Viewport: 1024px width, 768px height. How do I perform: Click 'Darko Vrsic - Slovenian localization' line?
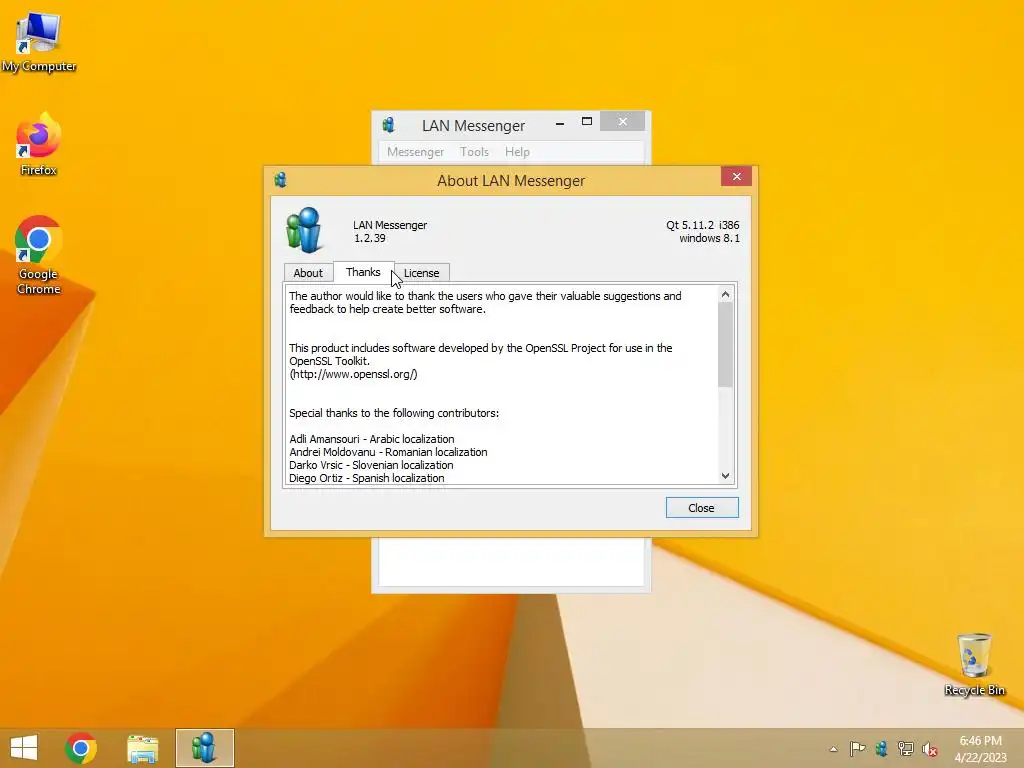(x=371, y=465)
